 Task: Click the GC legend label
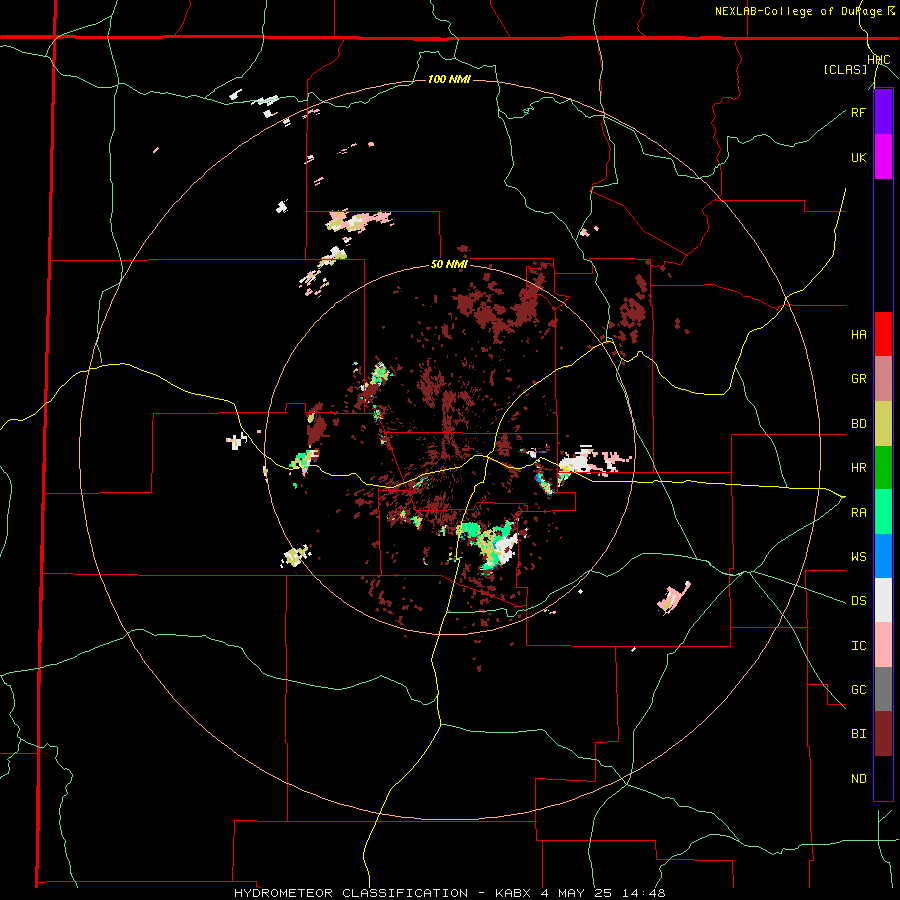[858, 690]
